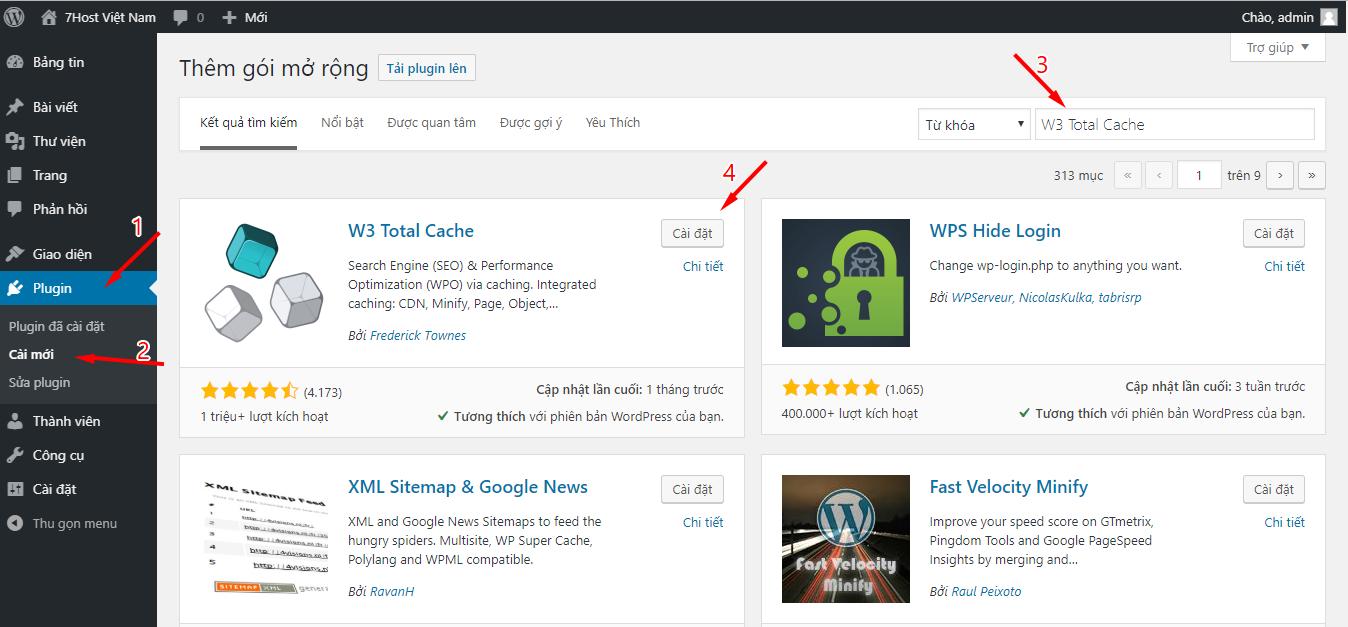
Task: Open Chi tiết for WPS Hide Login
Action: pos(1284,266)
